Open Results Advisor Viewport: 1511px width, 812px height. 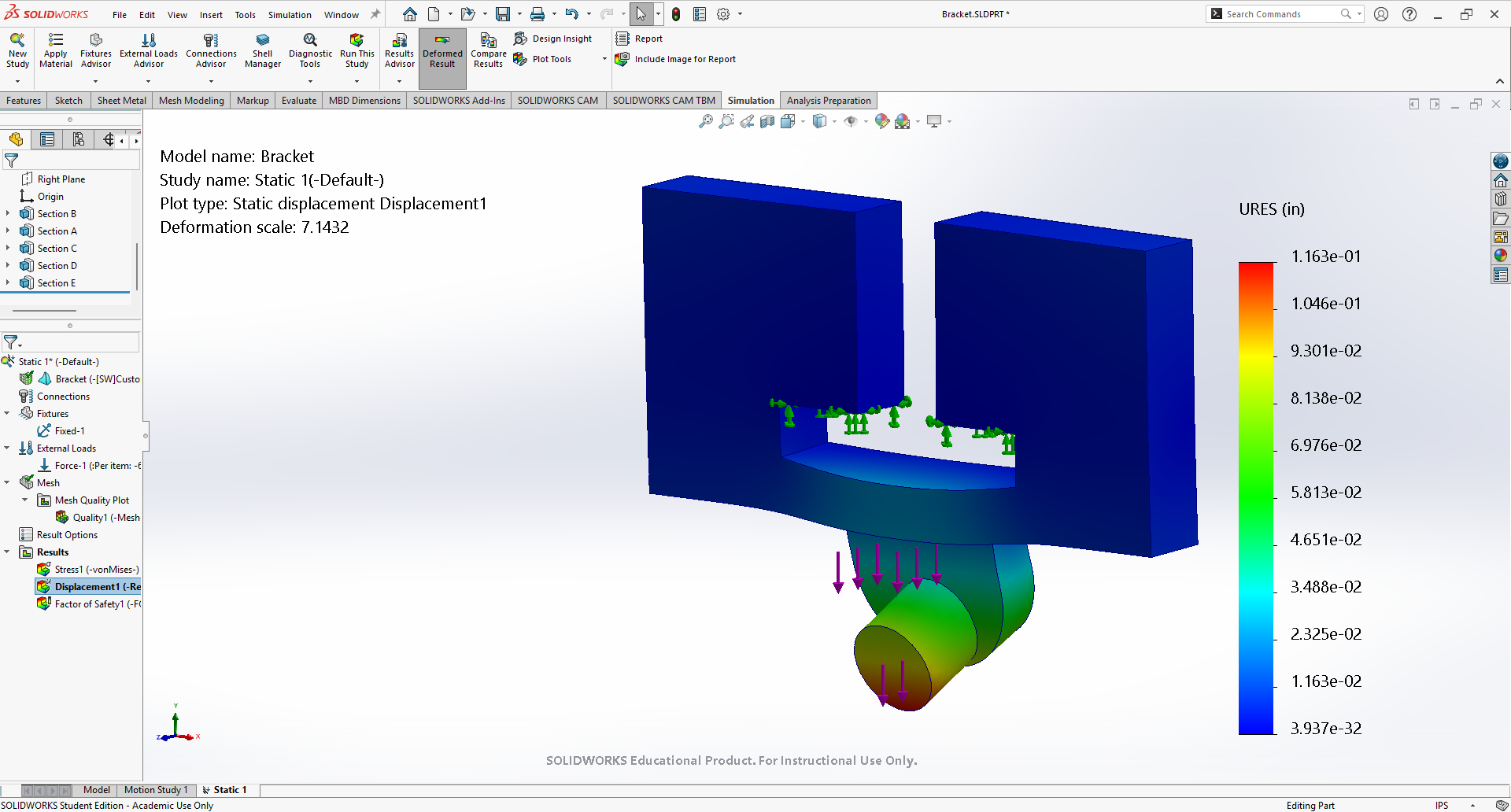point(399,50)
